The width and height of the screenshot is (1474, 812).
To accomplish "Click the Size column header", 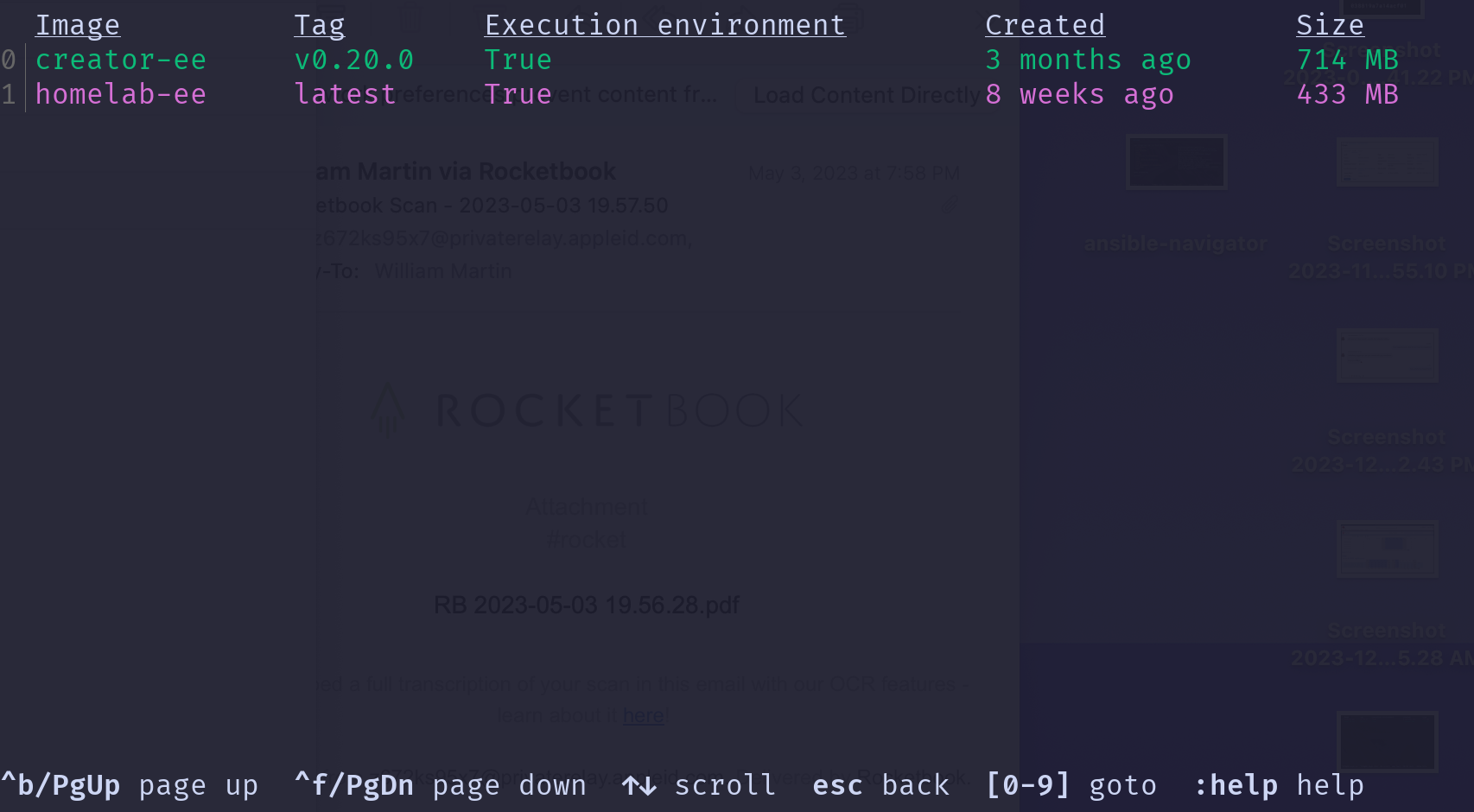I will click(1329, 23).
